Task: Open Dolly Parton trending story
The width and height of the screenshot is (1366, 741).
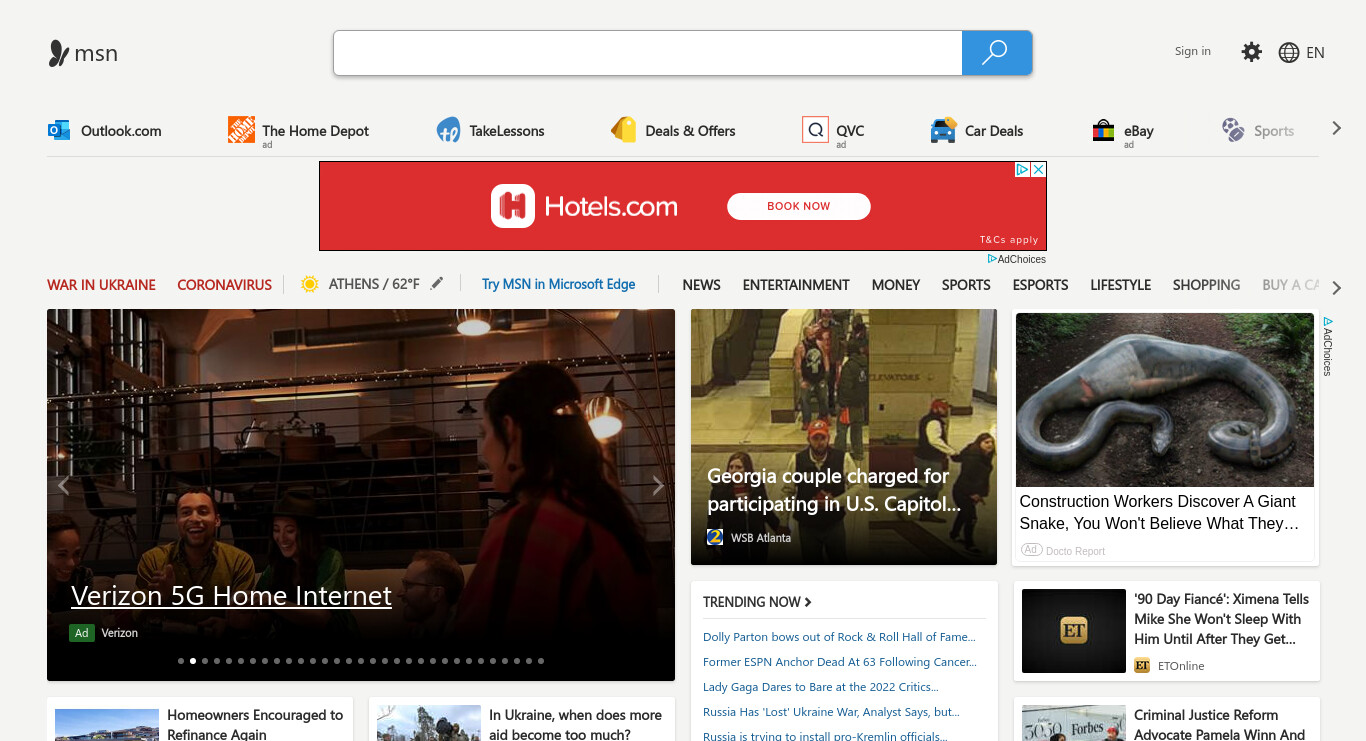Action: [839, 637]
